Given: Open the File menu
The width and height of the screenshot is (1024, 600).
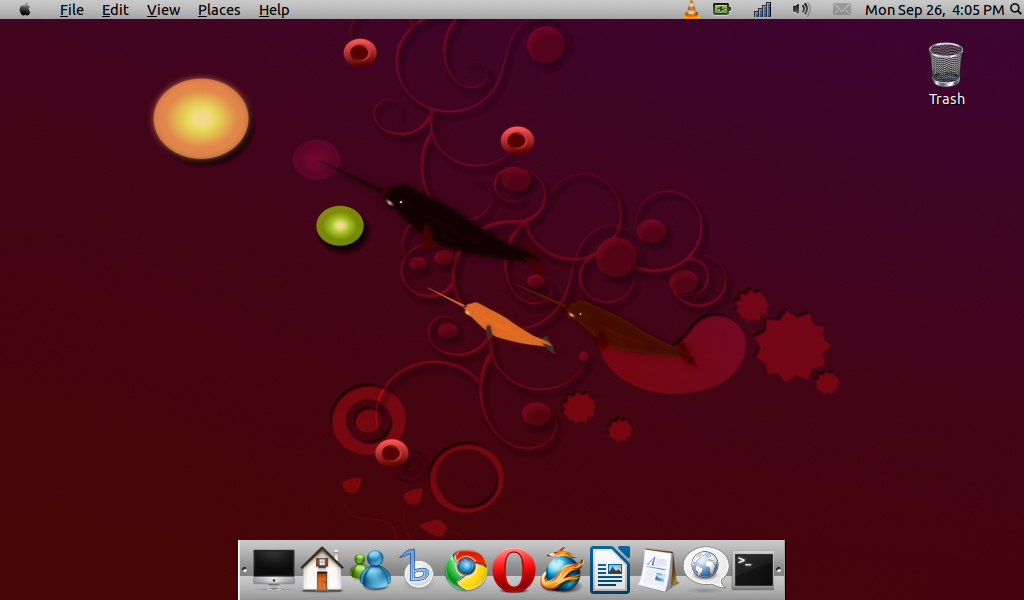Looking at the screenshot, I should 72,10.
